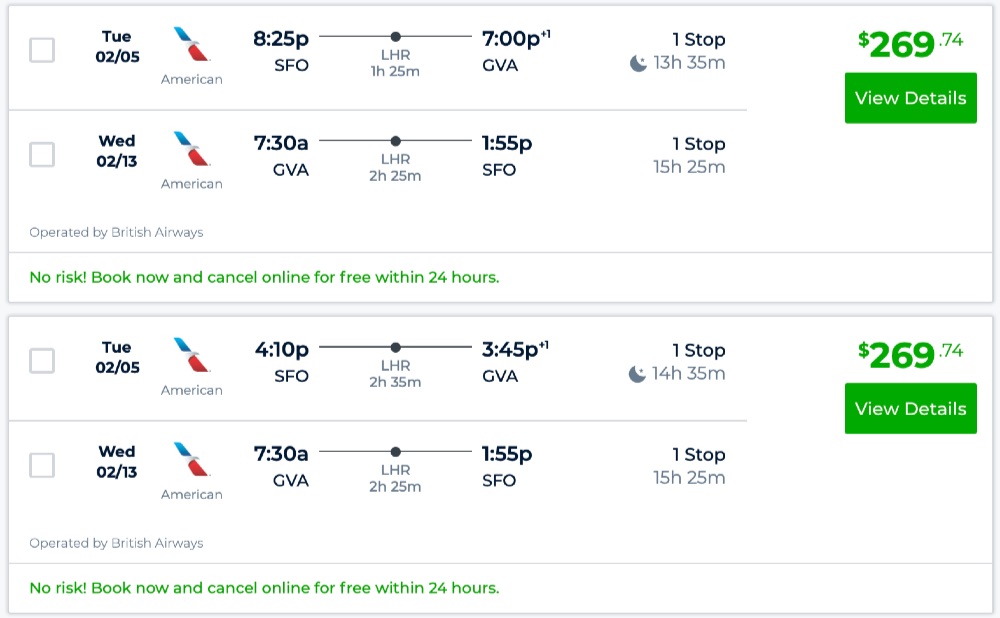Click overnight moon icon beside 14h 35m
The height and width of the screenshot is (618, 1000).
[638, 374]
